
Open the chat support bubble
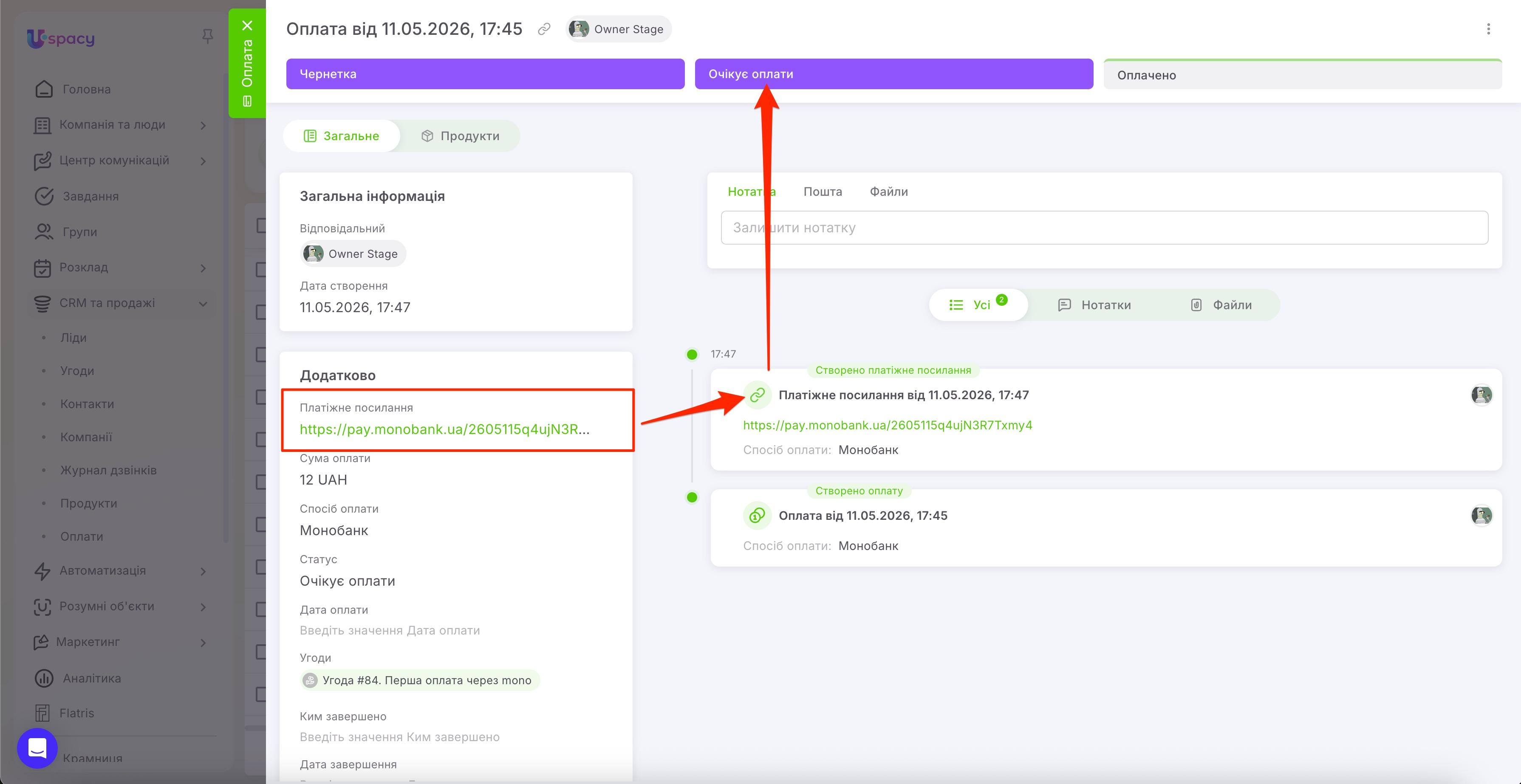pos(37,748)
